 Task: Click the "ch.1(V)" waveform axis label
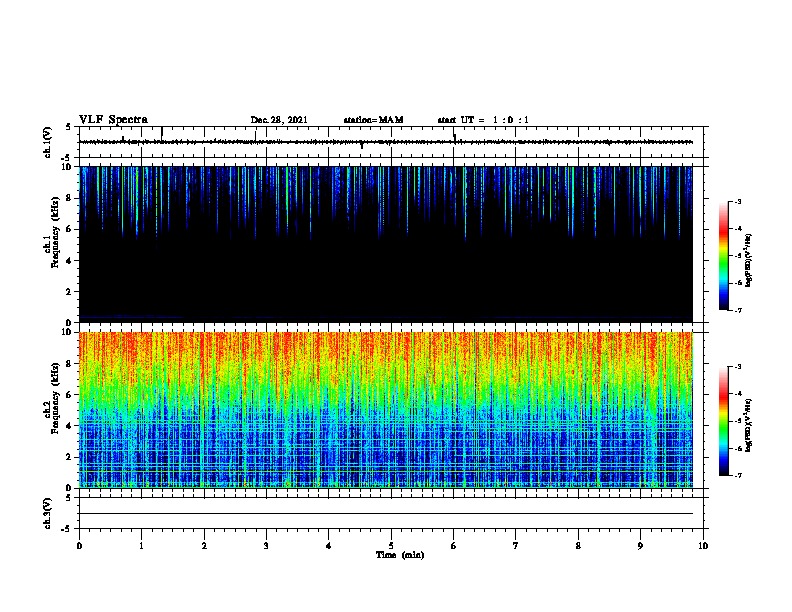point(48,142)
